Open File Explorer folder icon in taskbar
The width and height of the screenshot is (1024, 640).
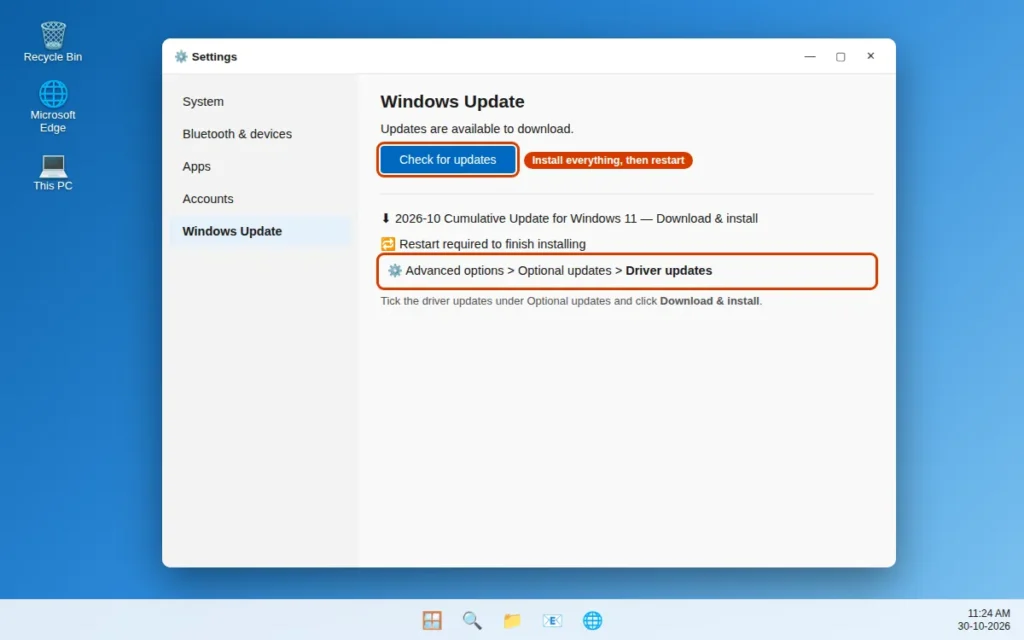512,620
